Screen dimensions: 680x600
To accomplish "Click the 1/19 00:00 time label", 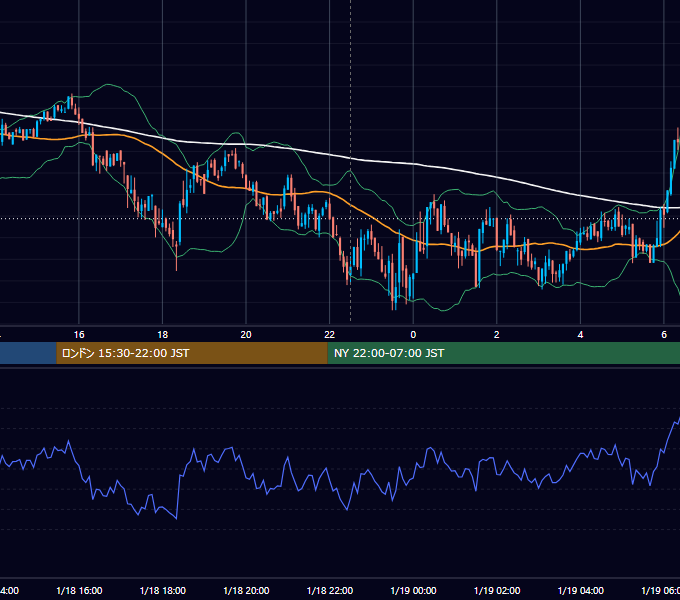I will (x=413, y=590).
